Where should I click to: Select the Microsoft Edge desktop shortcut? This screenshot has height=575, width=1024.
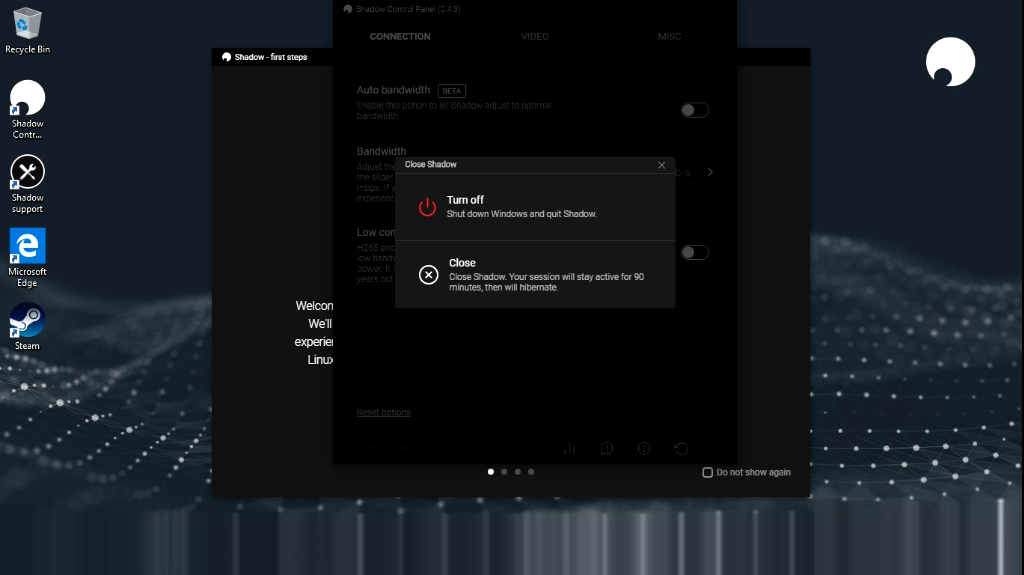coord(27,258)
